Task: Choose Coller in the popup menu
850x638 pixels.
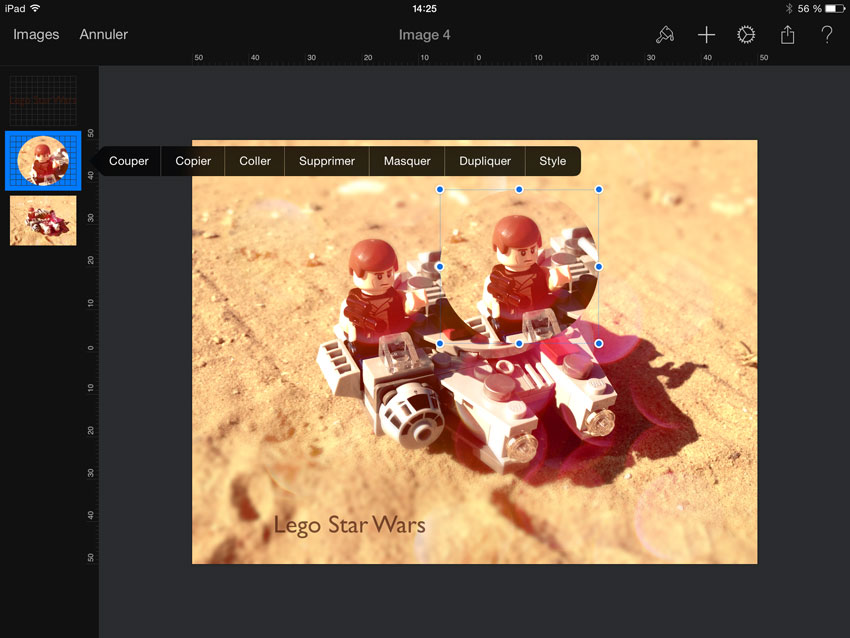Action: [255, 161]
